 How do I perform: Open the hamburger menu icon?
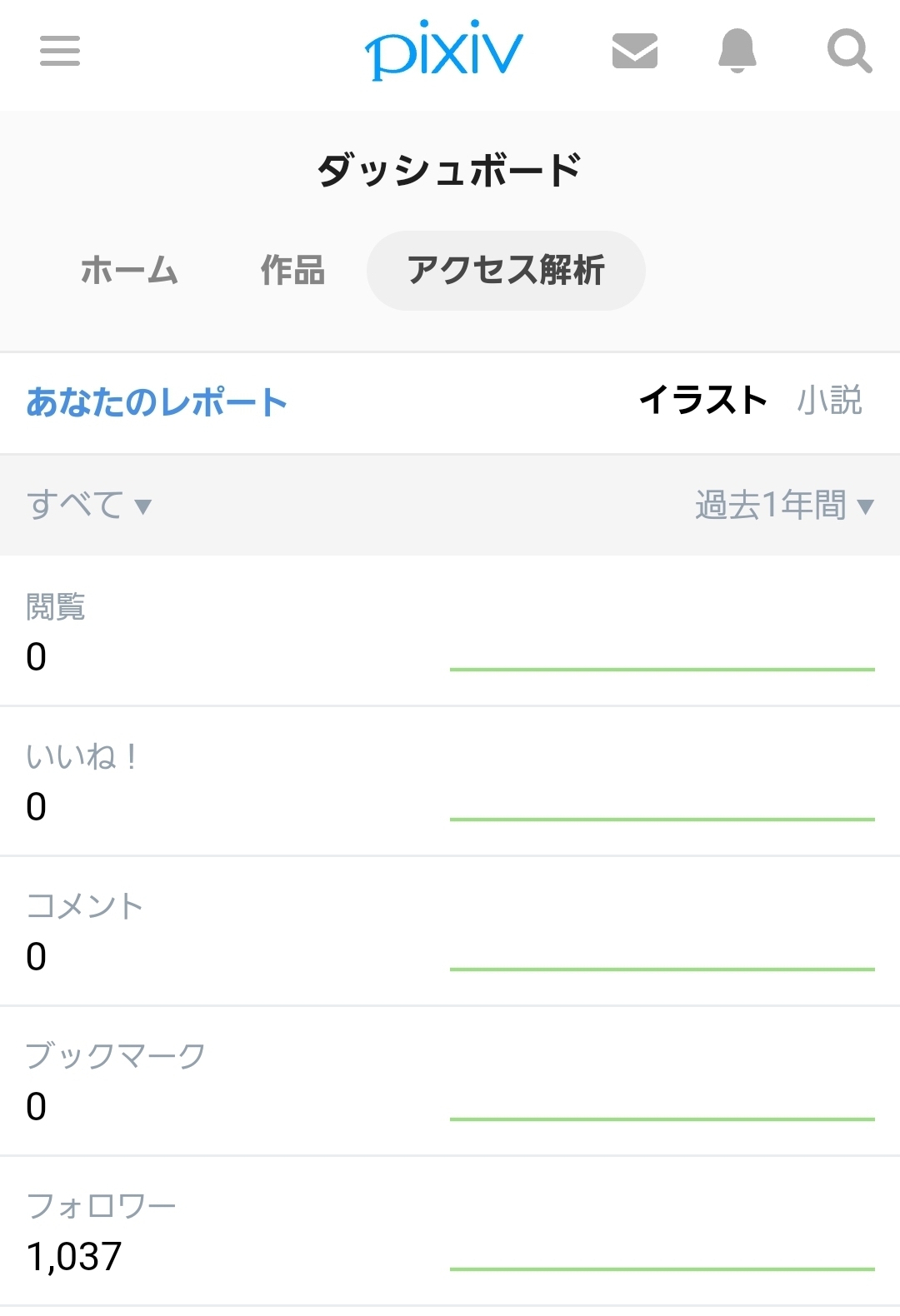pos(60,51)
